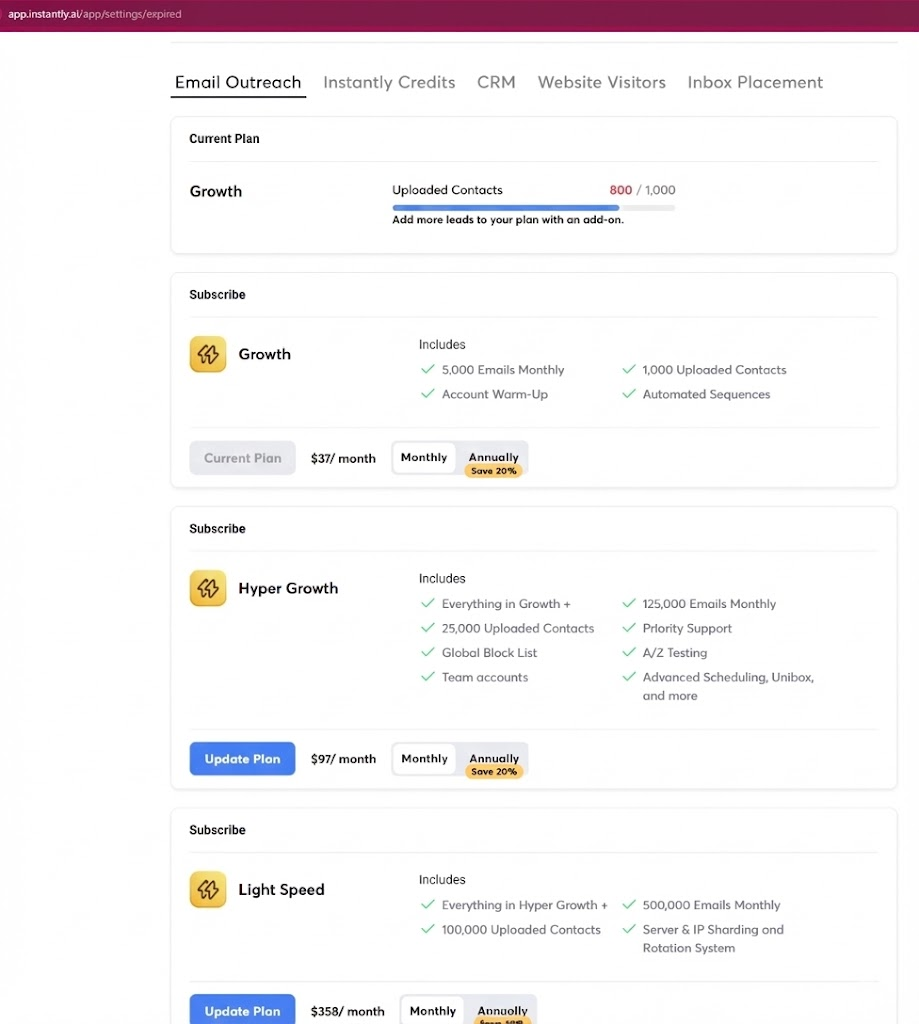Click checkmark beside 500,000 Emails Monthly

click(x=629, y=904)
